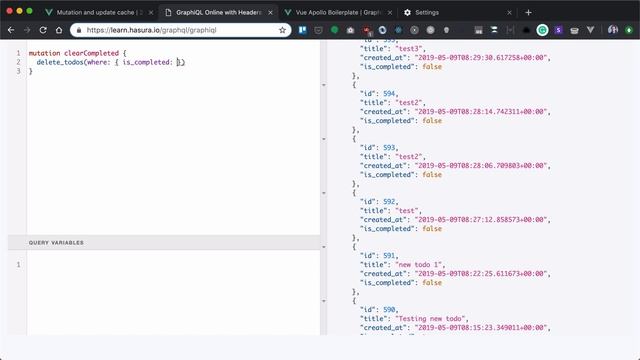This screenshot has height=360, width=640.
Task: Click the blue ring extension icon
Action: point(382,30)
